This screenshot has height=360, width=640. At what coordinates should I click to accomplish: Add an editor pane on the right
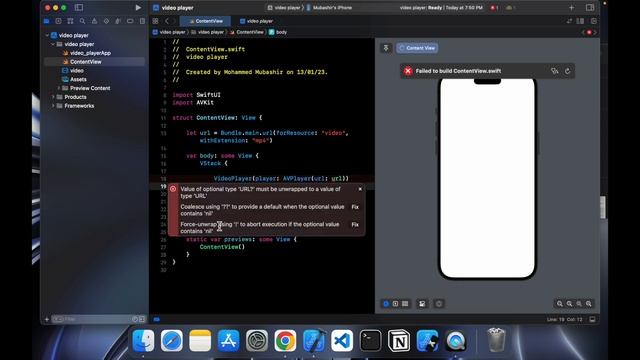coord(593,21)
